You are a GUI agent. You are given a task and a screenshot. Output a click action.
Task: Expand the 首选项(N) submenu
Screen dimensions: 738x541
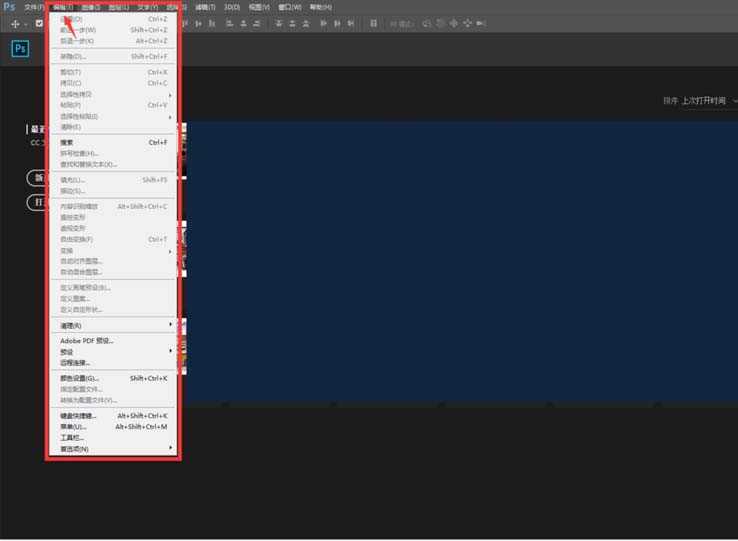pyautogui.click(x=112, y=449)
